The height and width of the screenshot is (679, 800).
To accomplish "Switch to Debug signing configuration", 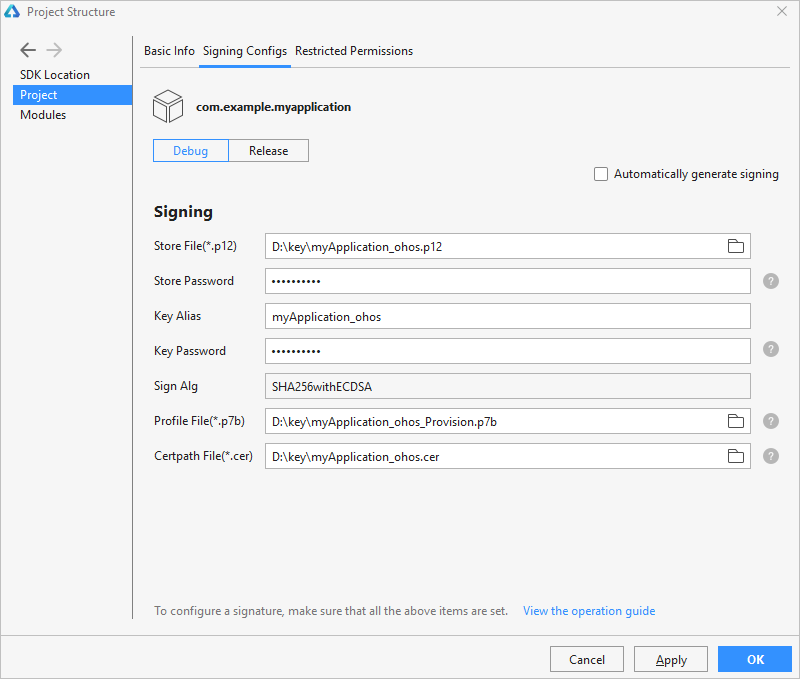I will 191,150.
